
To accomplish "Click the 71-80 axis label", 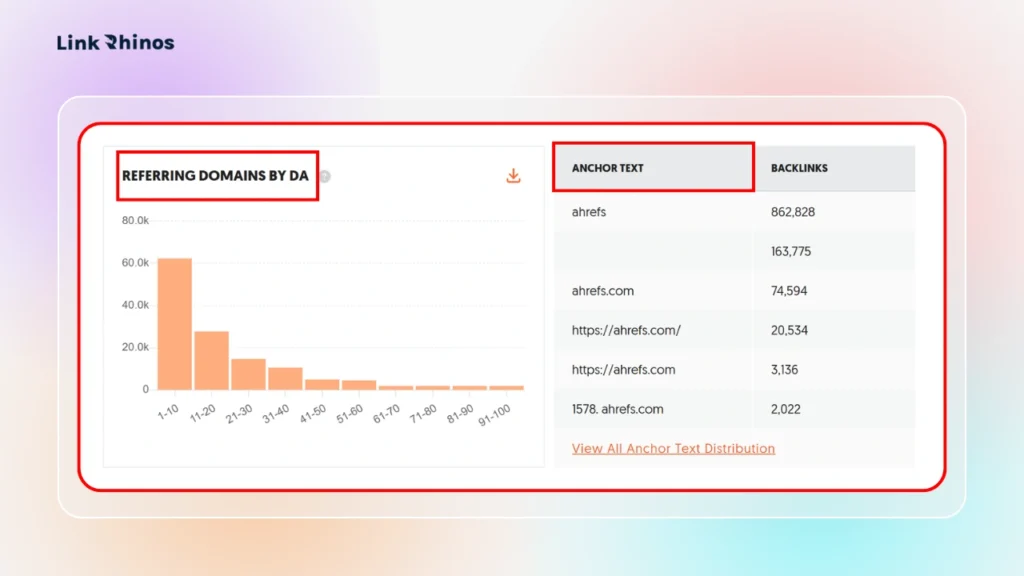I will point(423,413).
